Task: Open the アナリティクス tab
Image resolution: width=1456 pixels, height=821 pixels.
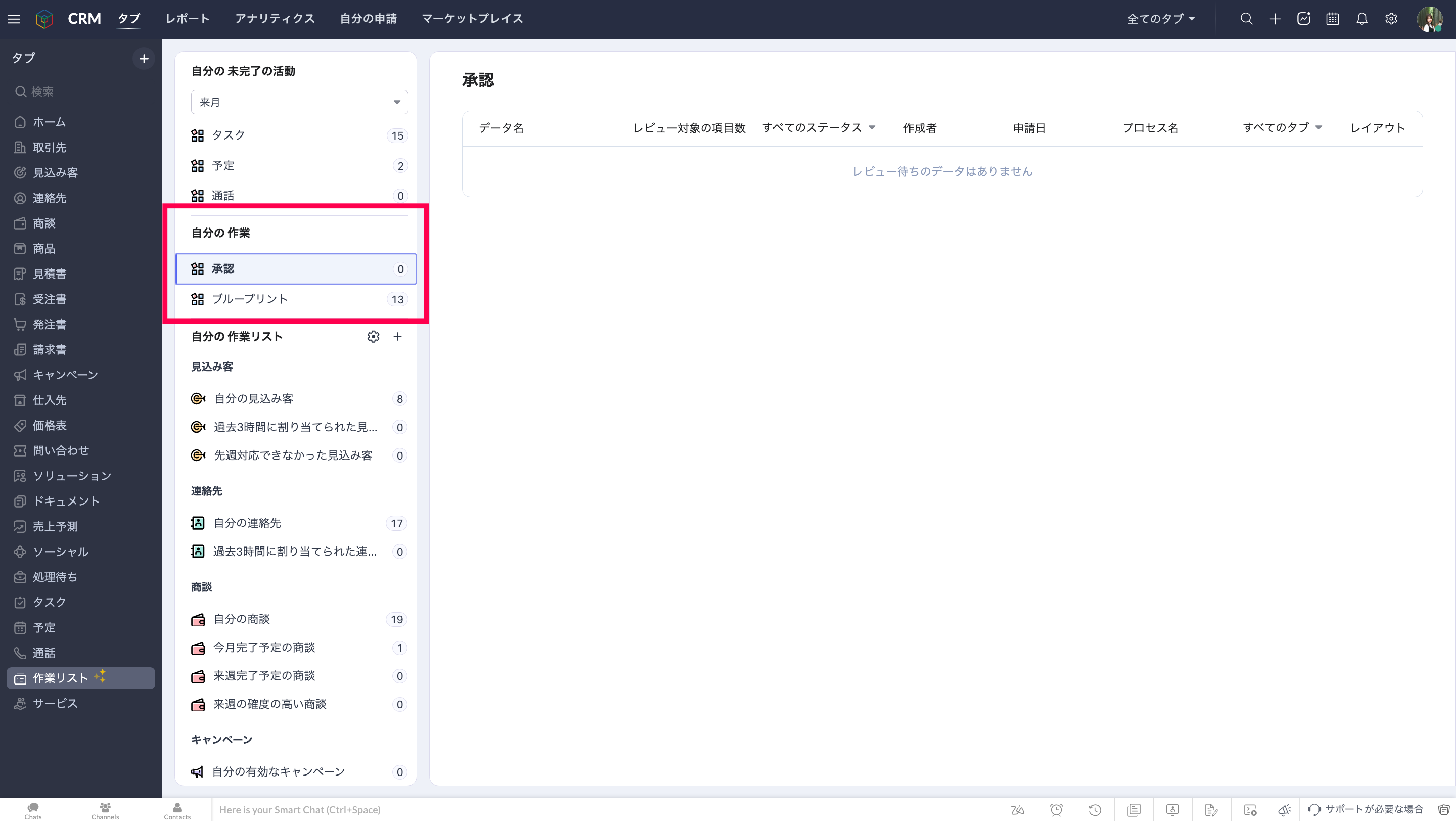Action: click(x=275, y=19)
